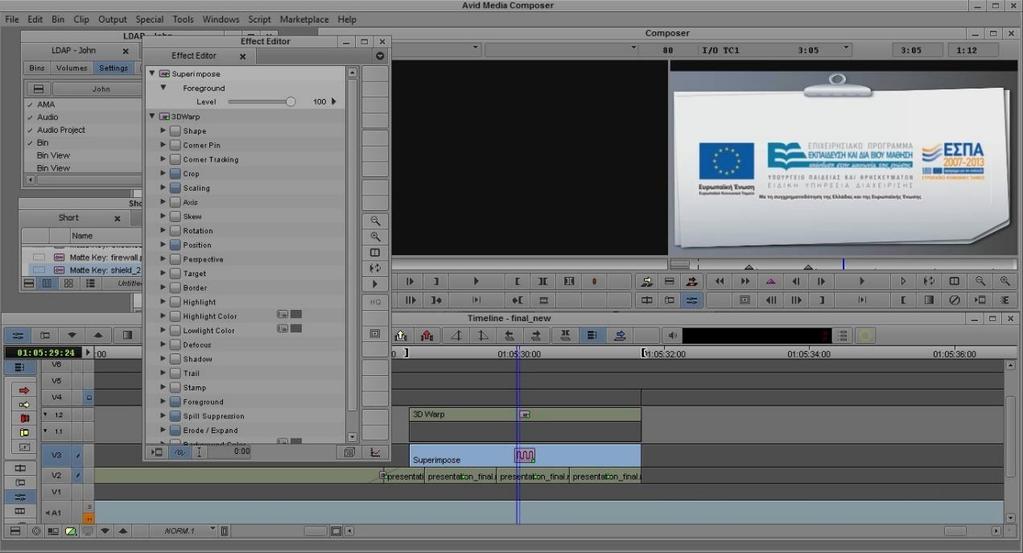Toggle the Border parameter enable button

(x=175, y=288)
